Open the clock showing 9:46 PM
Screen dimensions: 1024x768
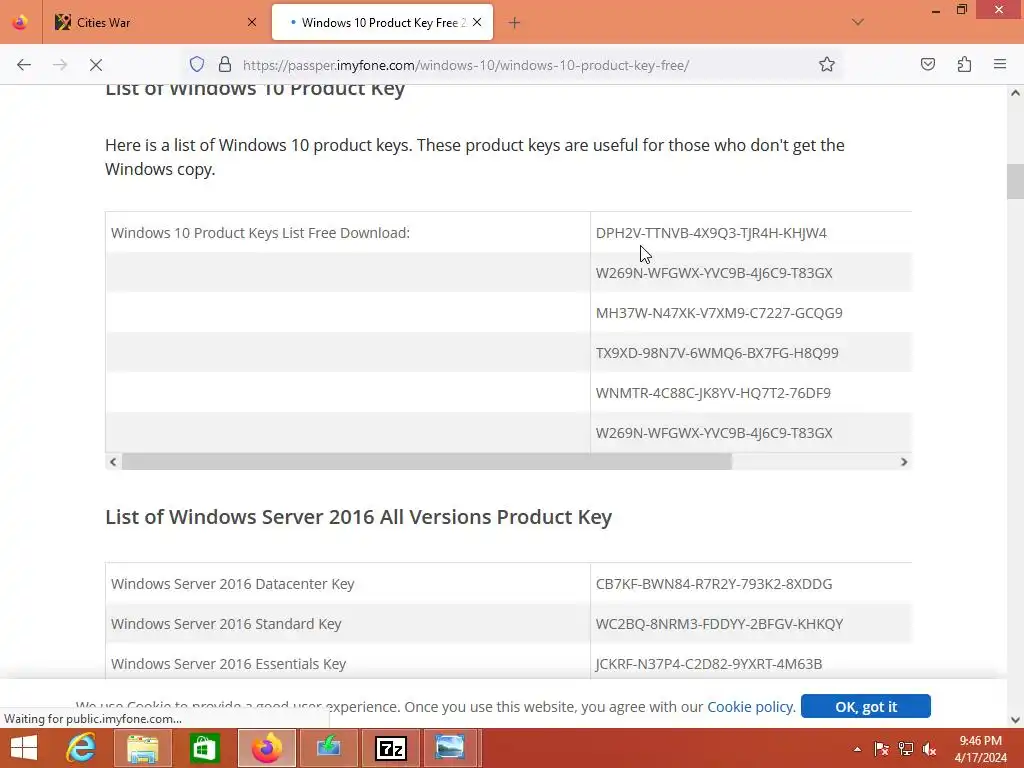[x=980, y=749]
